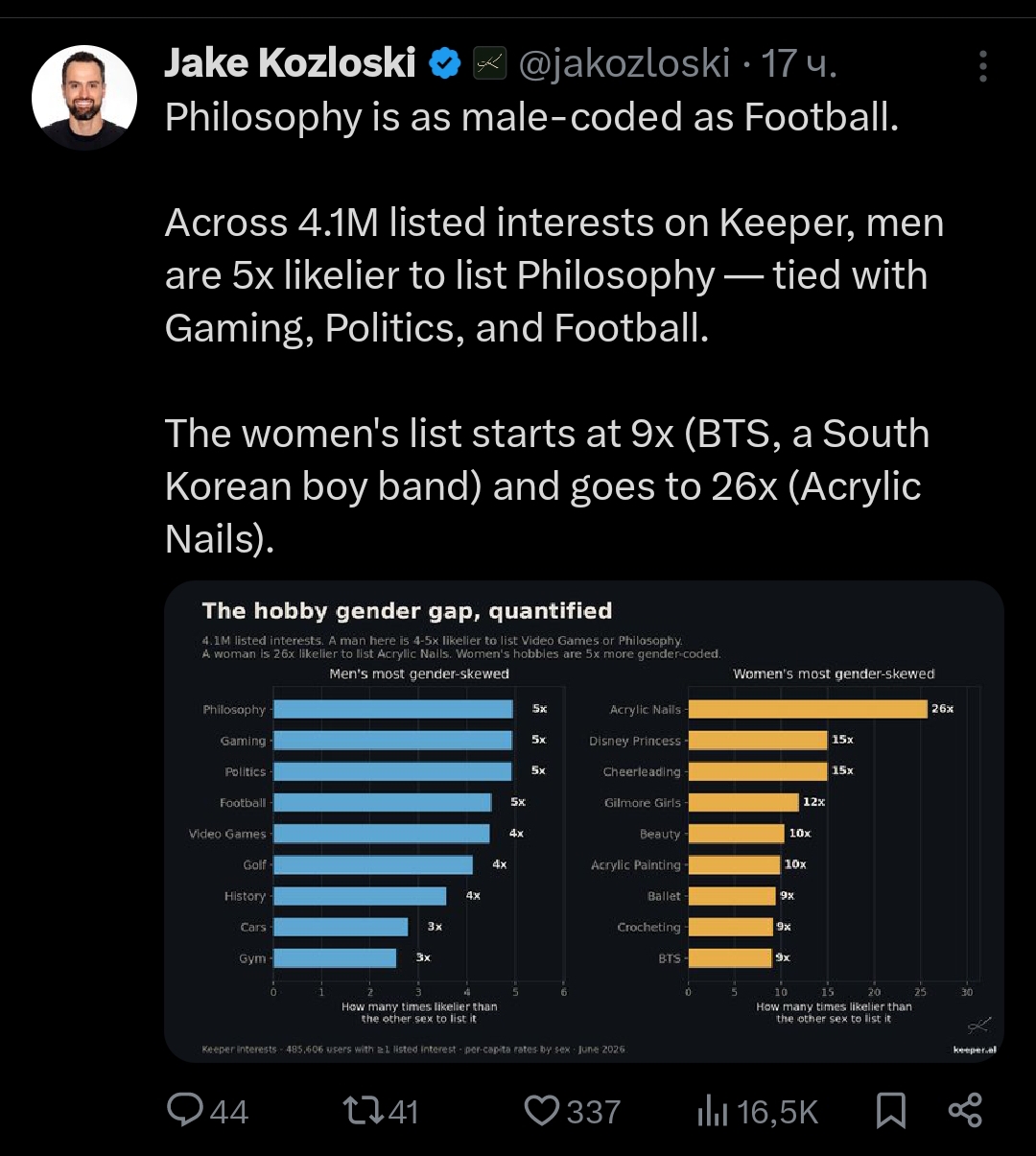Viewport: 1036px width, 1156px height.
Task: Click the Keeper affiliation badge icon
Action: (x=490, y=64)
